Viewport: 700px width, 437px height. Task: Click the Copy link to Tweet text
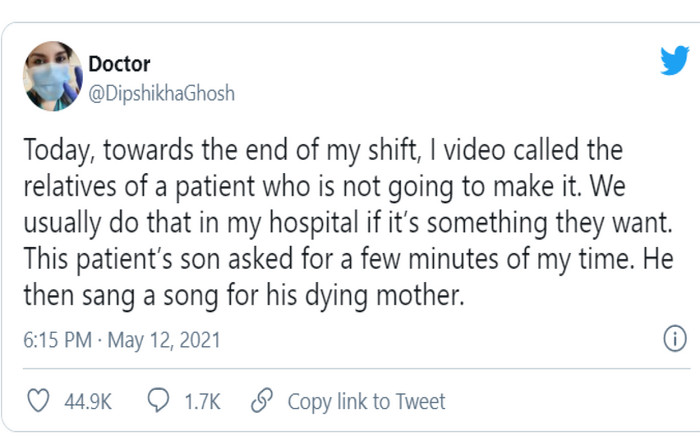click(367, 401)
